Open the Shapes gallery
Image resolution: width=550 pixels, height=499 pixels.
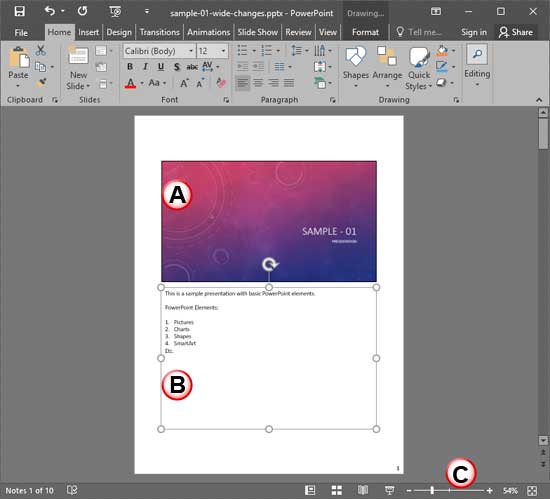356,67
